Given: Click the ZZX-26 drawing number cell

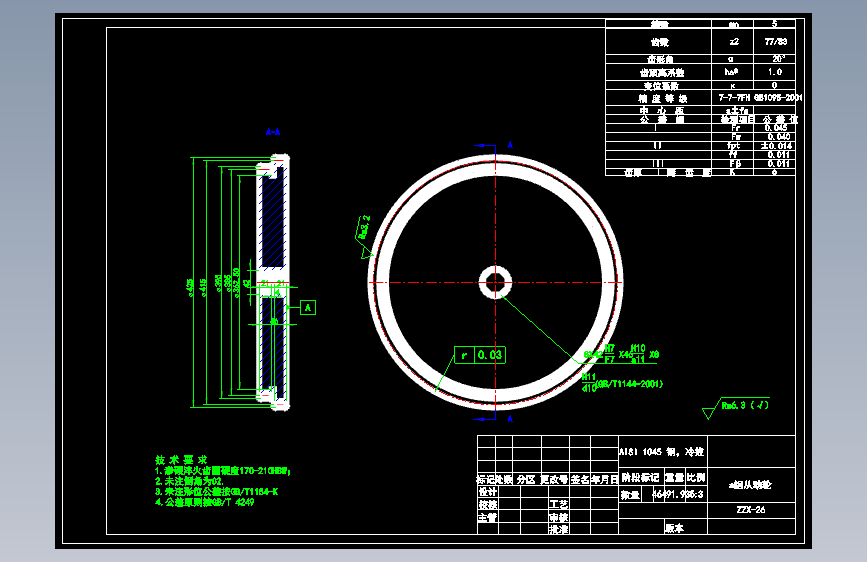Looking at the screenshot, I should (751, 510).
